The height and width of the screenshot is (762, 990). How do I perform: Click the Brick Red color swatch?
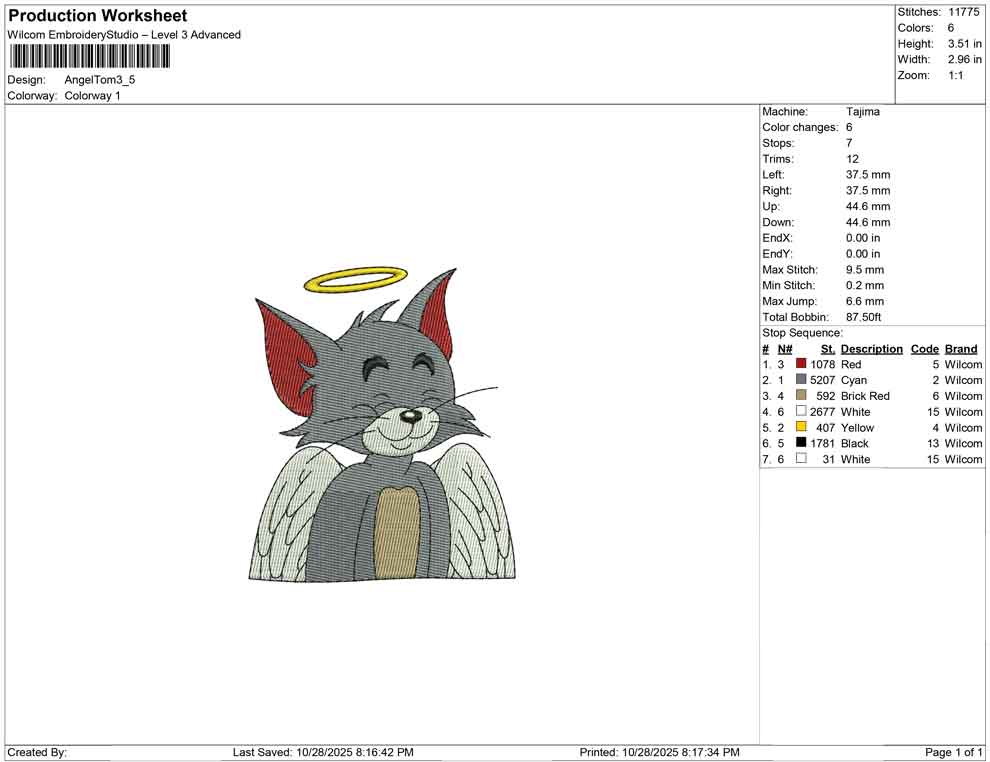click(801, 395)
